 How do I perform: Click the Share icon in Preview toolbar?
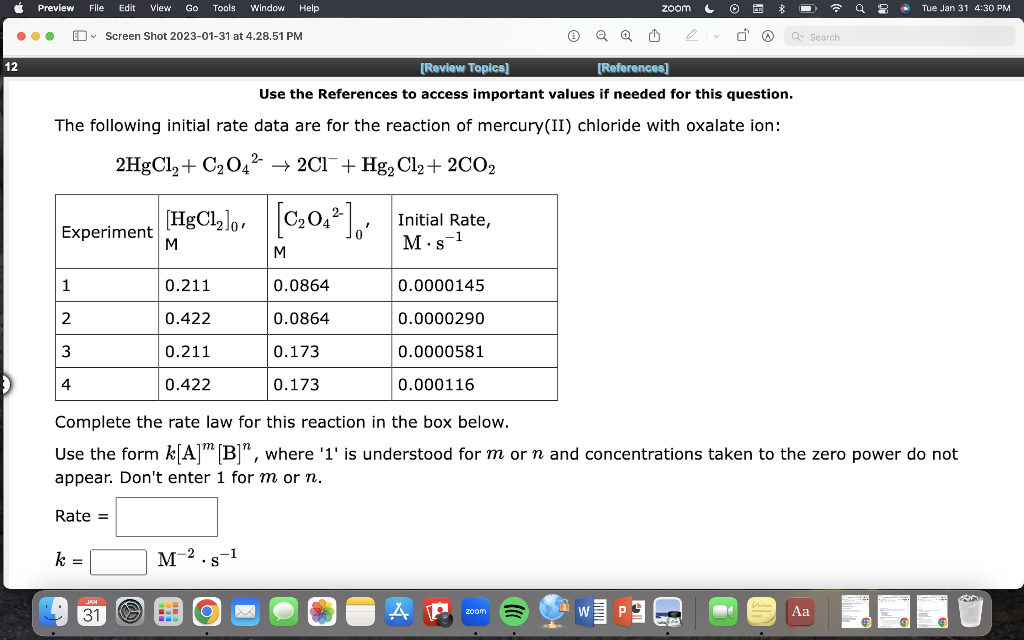[653, 35]
